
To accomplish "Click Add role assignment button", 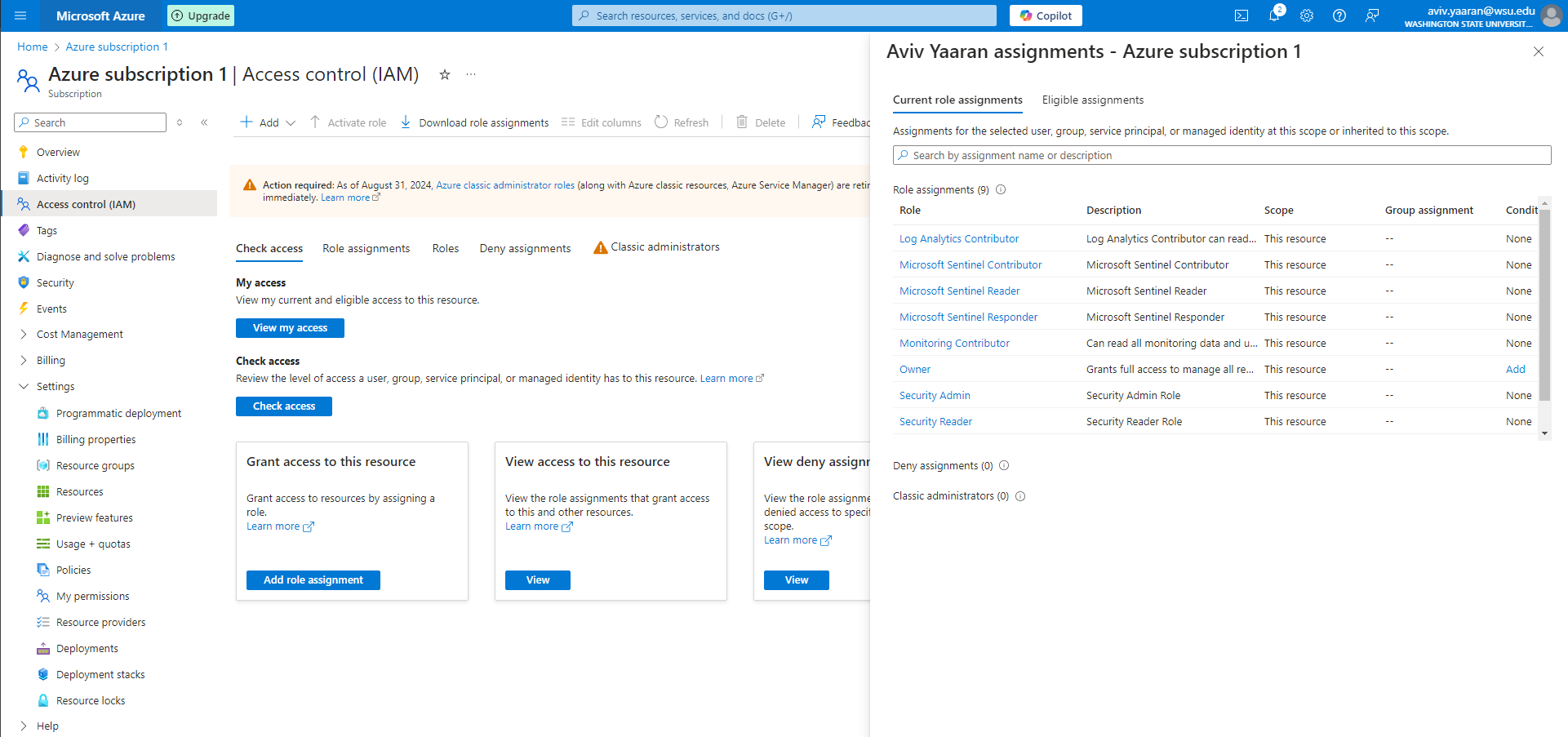I will tap(313, 580).
